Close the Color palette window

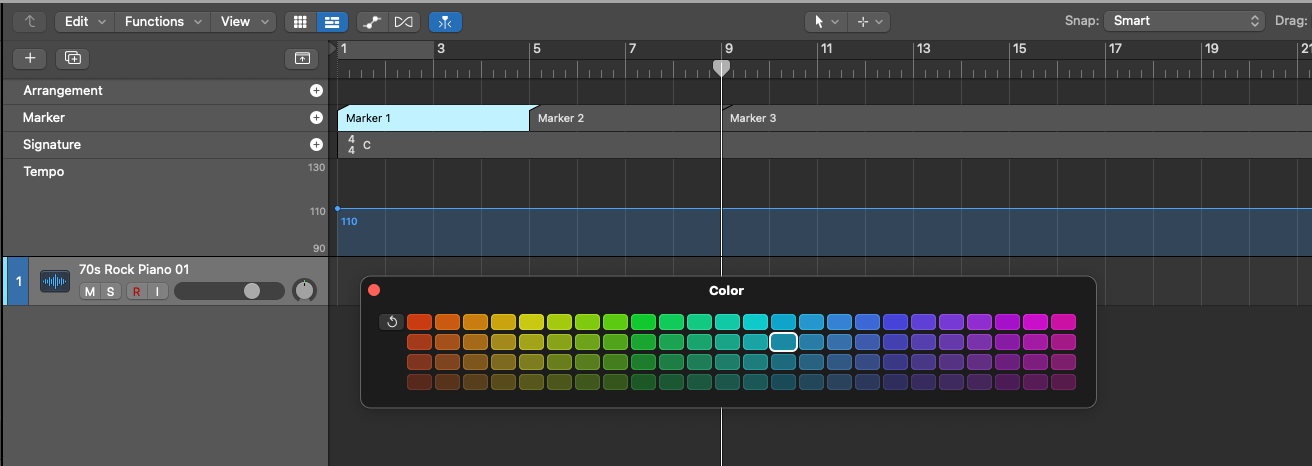[374, 290]
